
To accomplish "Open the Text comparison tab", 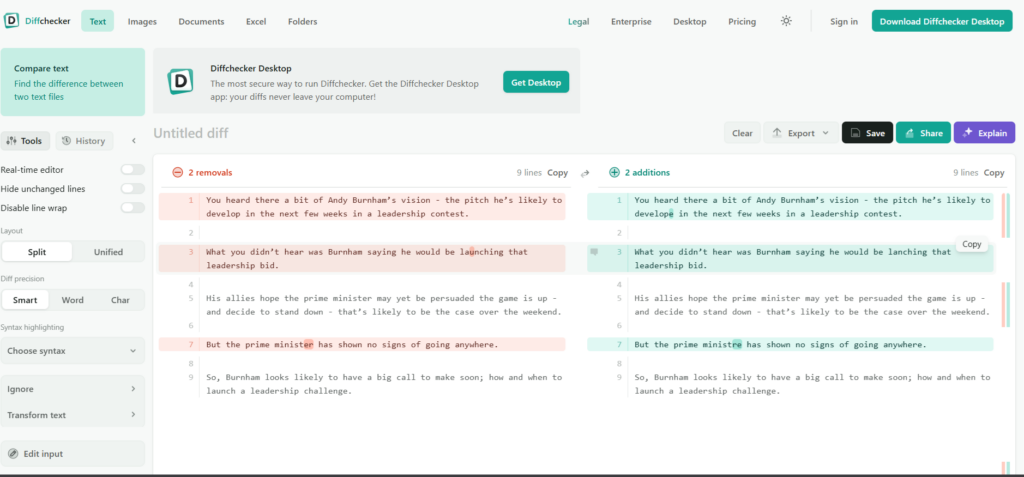I will click(x=97, y=21).
